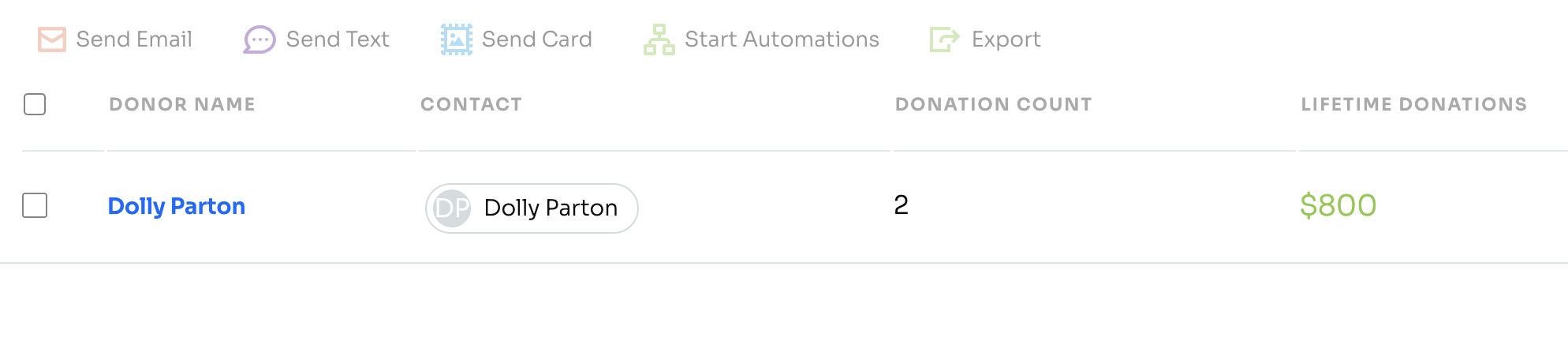Click the Export label
Viewport: 1568px width, 349px height.
[1006, 39]
